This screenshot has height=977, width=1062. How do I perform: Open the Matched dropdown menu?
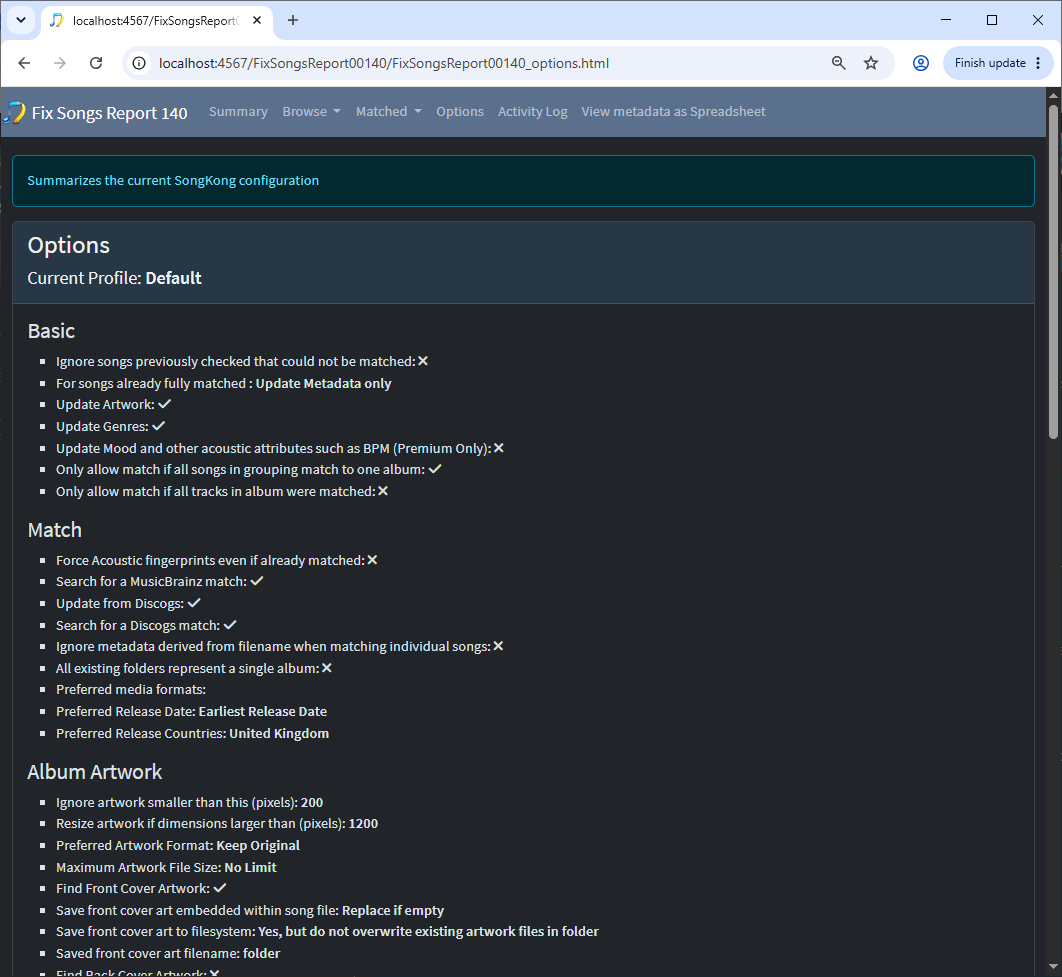388,112
